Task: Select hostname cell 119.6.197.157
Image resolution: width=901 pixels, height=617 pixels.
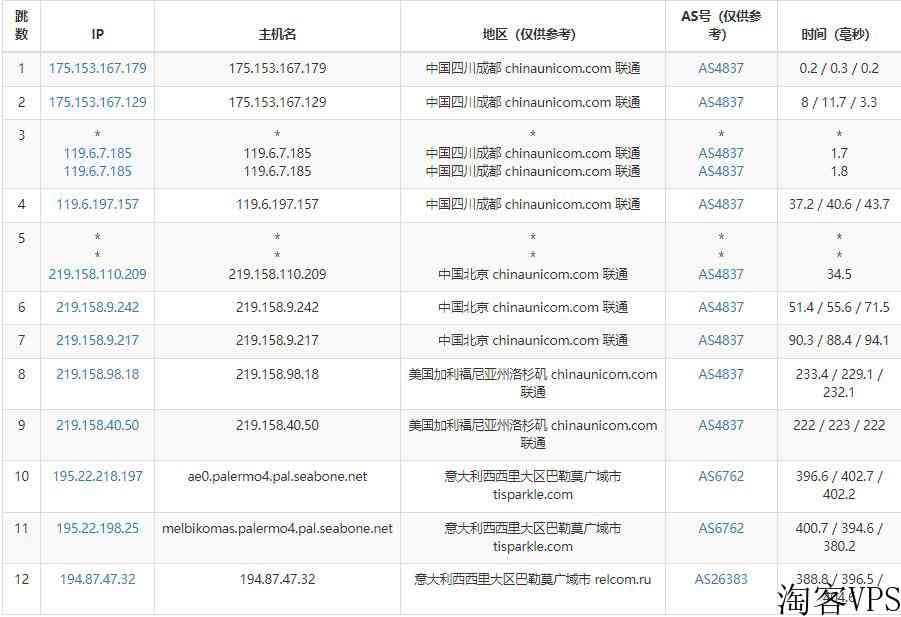Action: (x=277, y=204)
